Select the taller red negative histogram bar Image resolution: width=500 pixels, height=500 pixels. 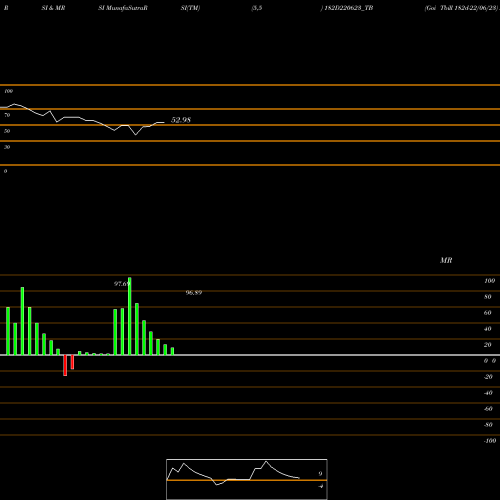point(65,365)
